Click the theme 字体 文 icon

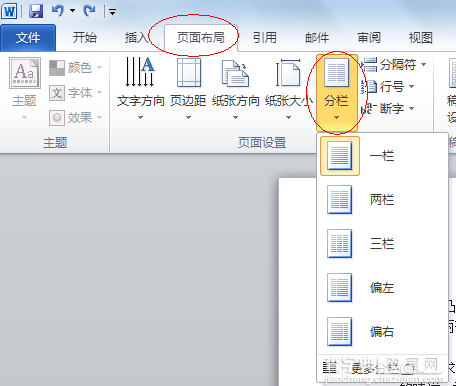[x=57, y=93]
